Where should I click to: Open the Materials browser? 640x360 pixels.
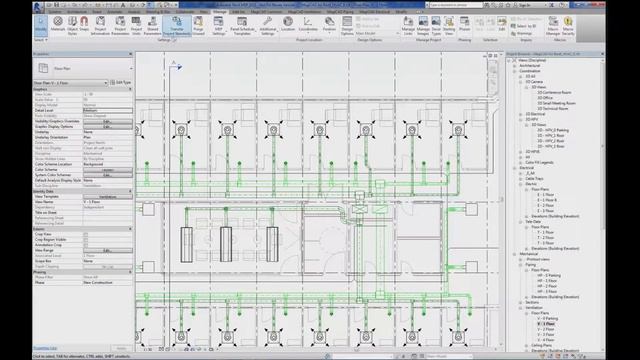coord(58,24)
